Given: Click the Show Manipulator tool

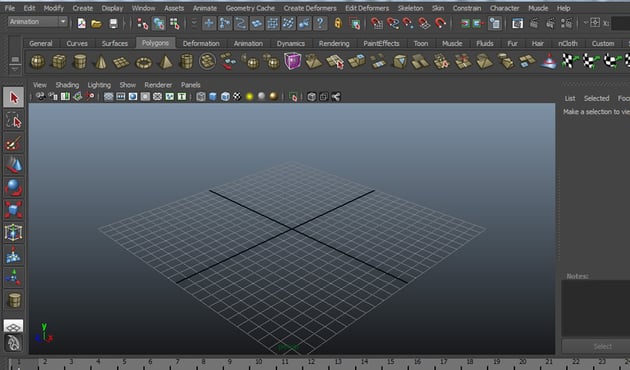Looking at the screenshot, I should click(x=14, y=277).
